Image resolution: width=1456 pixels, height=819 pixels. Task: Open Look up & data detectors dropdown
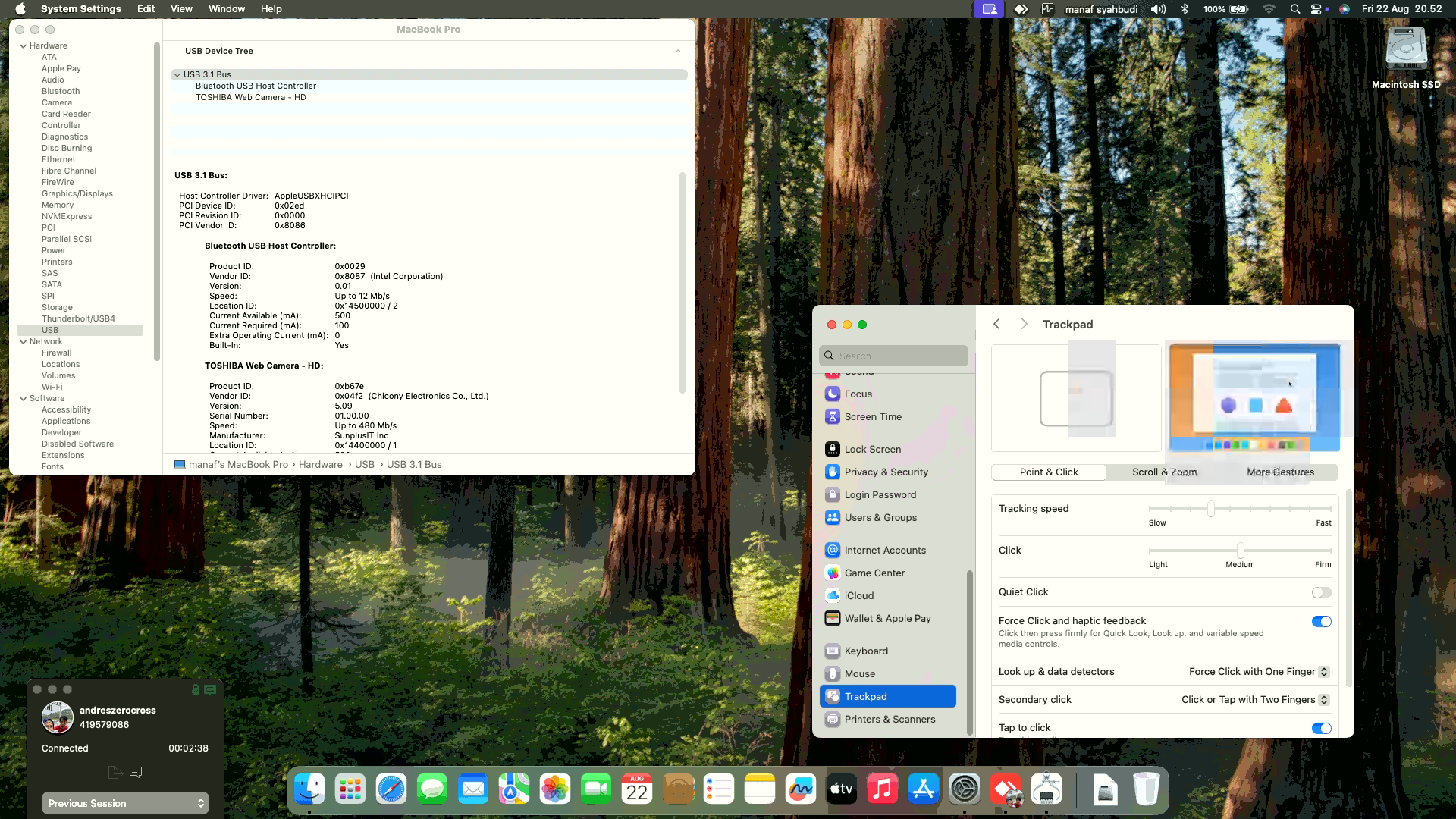coord(1259,672)
